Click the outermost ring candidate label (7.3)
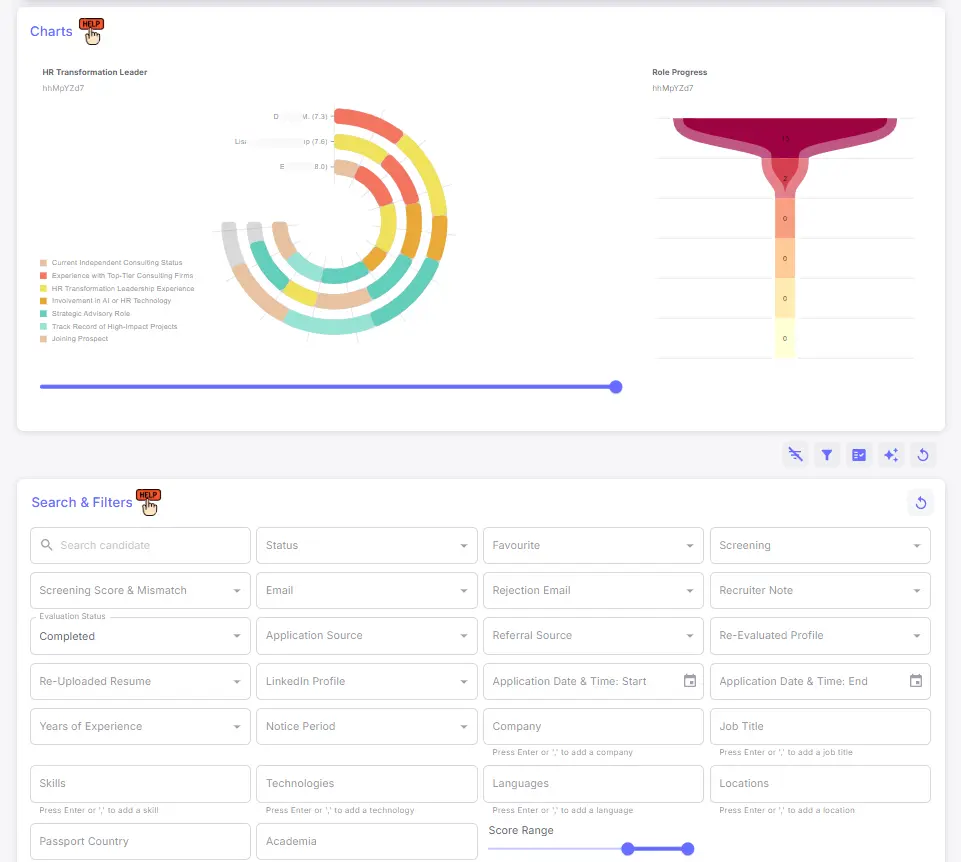 (x=300, y=116)
